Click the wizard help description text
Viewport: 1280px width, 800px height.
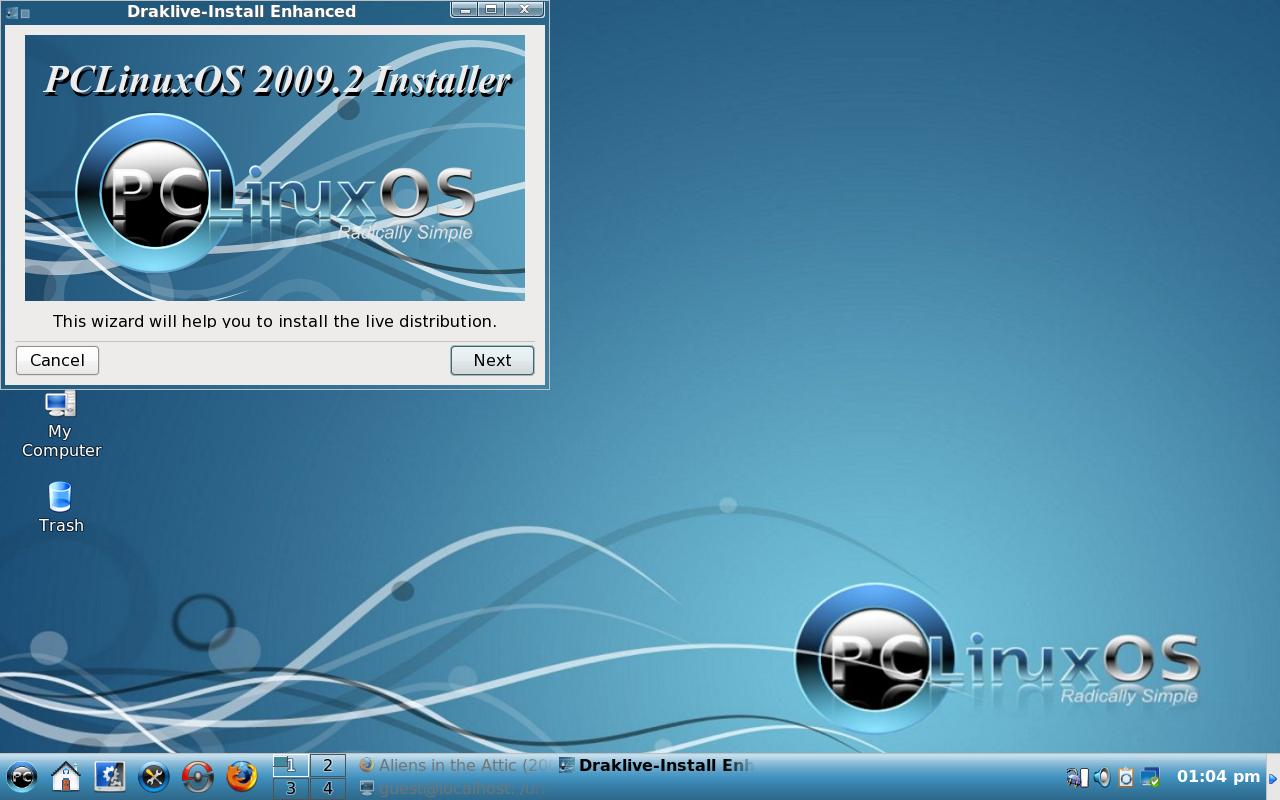(275, 321)
